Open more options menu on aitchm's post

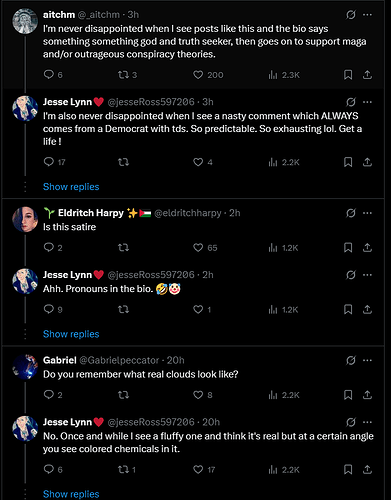click(367, 15)
